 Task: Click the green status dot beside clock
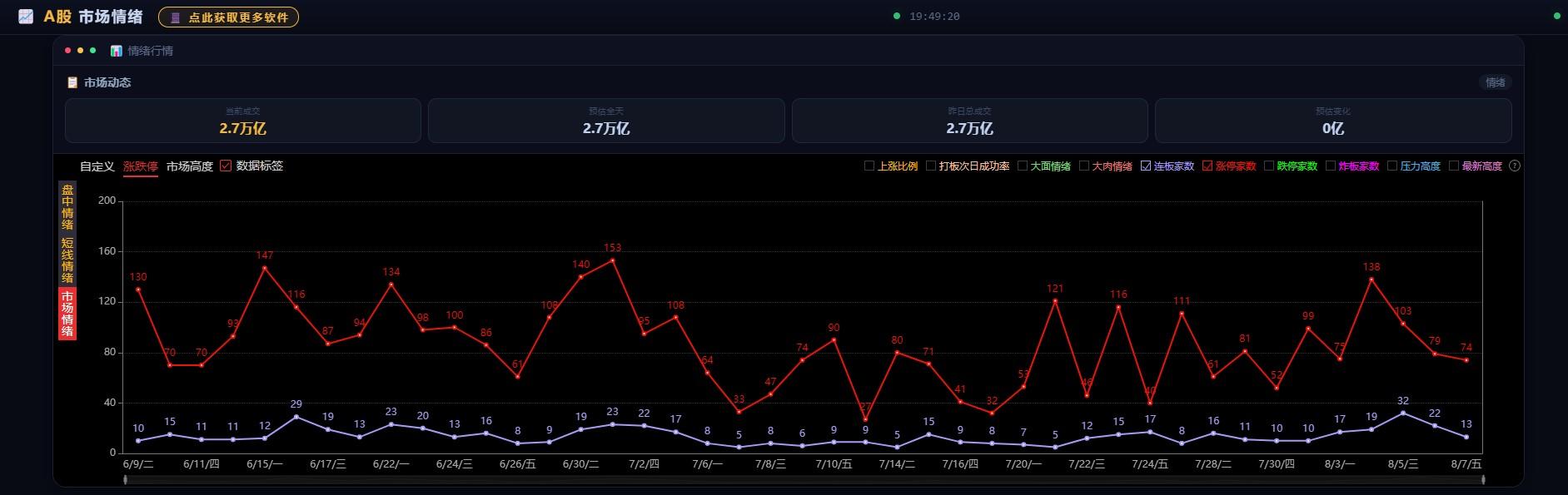point(897,16)
